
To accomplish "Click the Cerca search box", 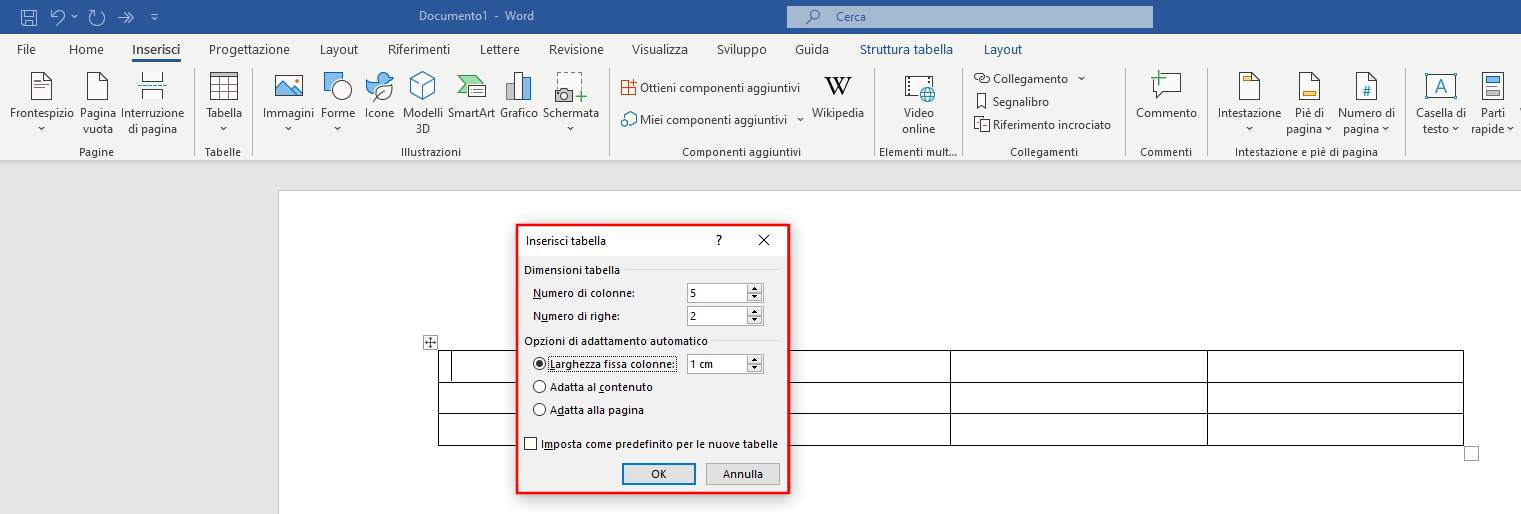I will pyautogui.click(x=970, y=17).
